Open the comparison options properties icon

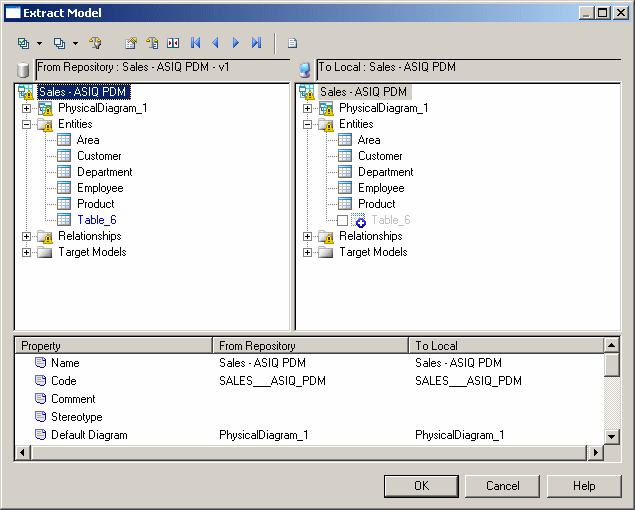(131, 43)
